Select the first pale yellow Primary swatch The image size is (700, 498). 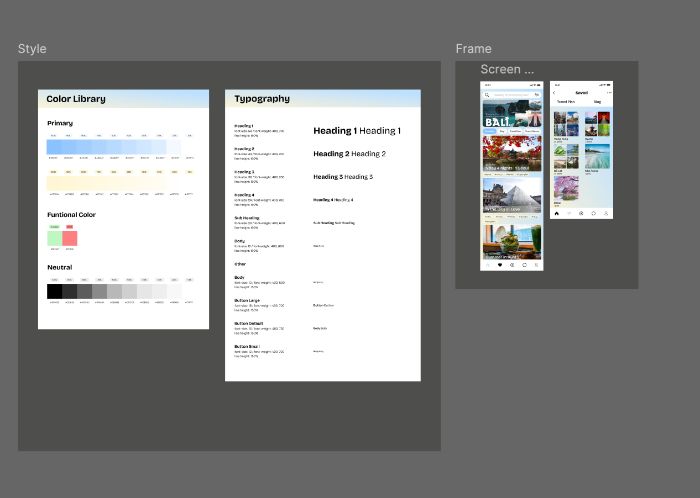(x=54, y=183)
